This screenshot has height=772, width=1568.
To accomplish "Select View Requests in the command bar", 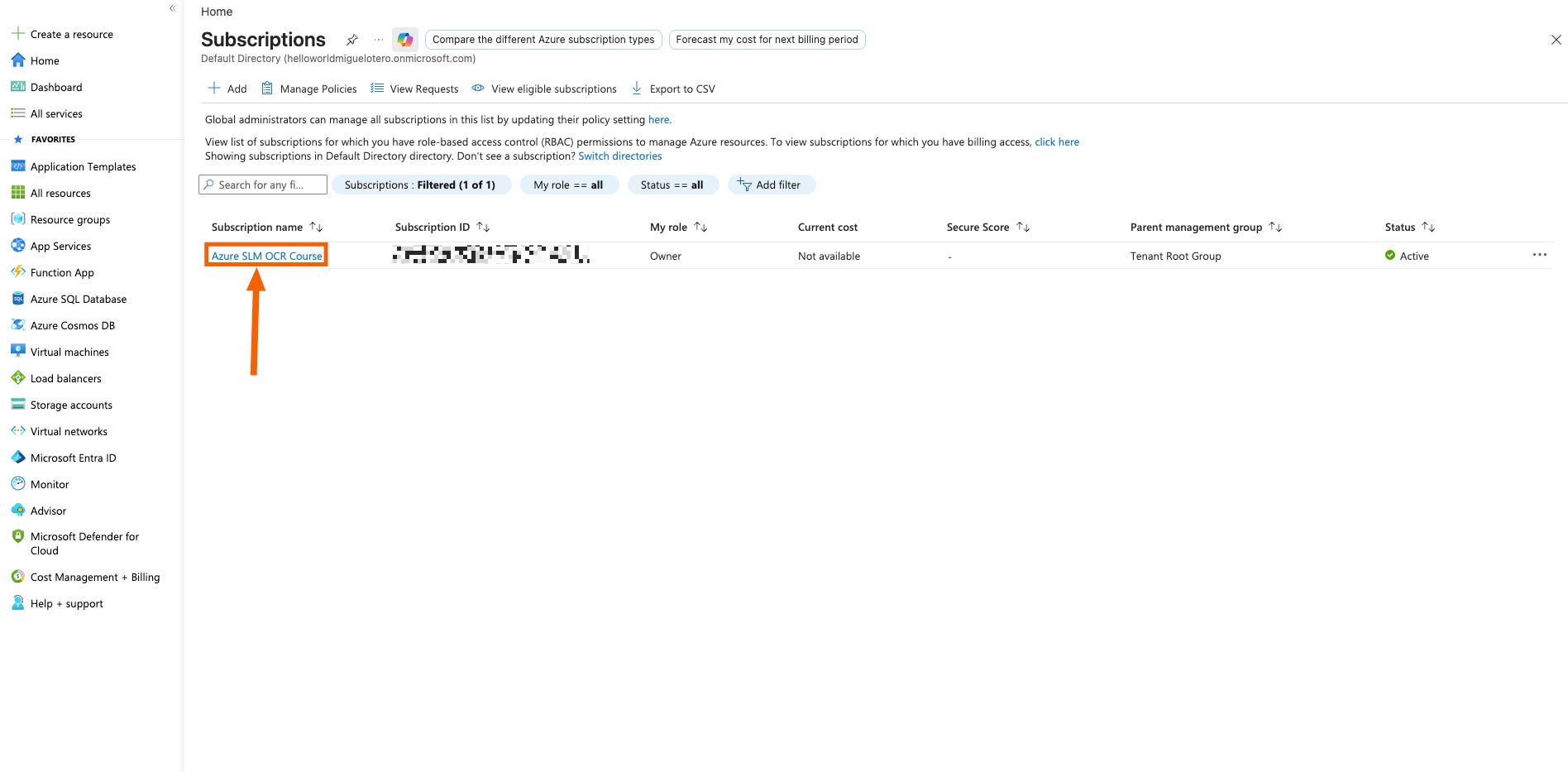I will click(x=414, y=89).
